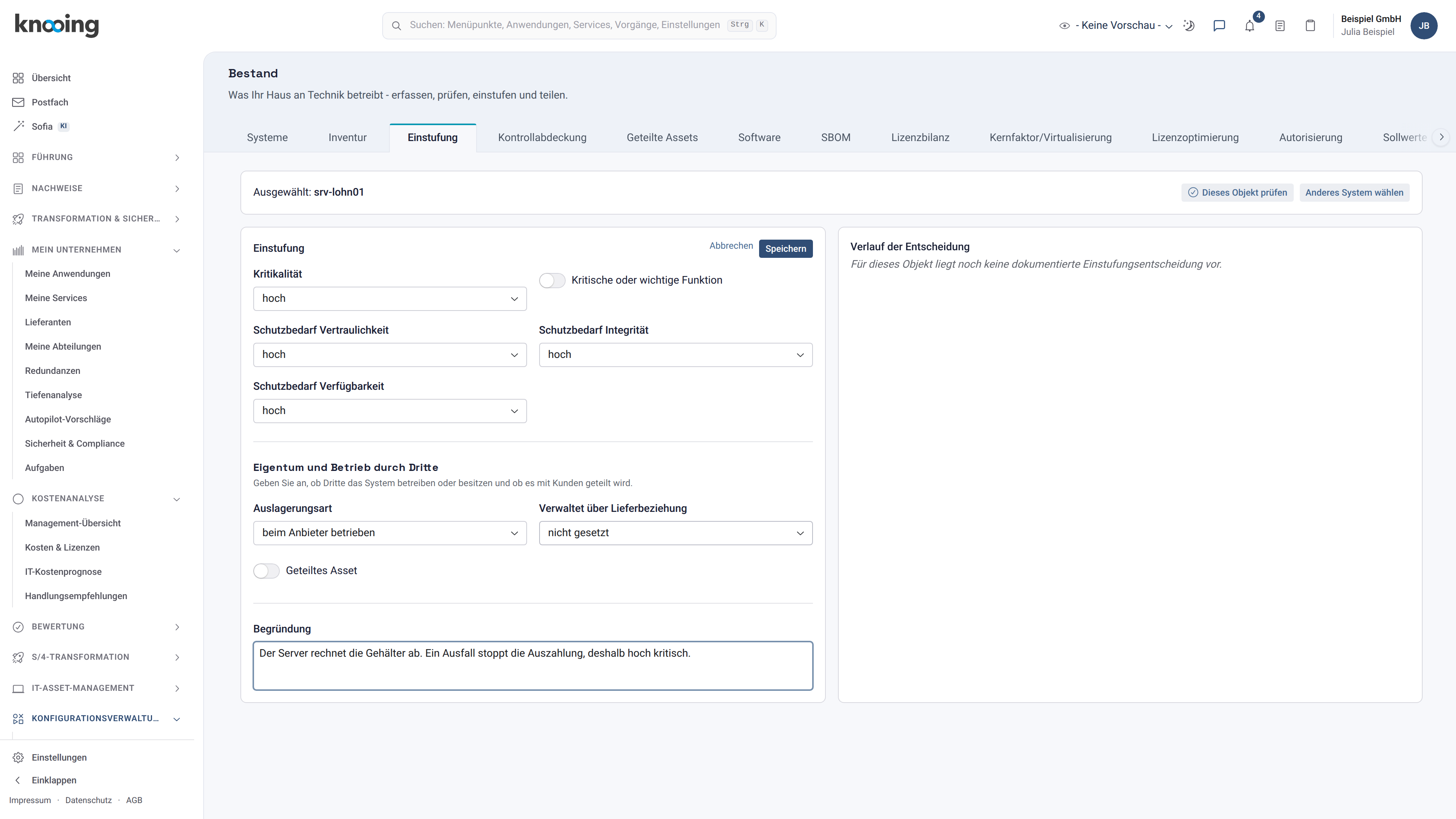
Task: Enable the Geteiltes Asset switch
Action: 266,571
